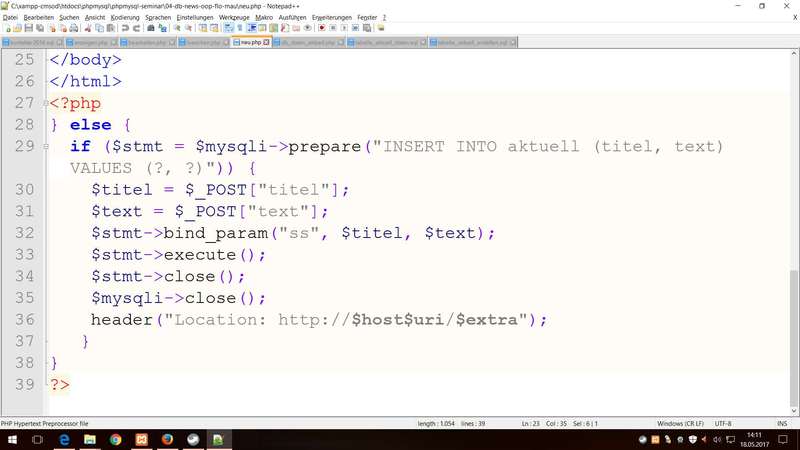Open the Ausführen menu

tap(292, 17)
